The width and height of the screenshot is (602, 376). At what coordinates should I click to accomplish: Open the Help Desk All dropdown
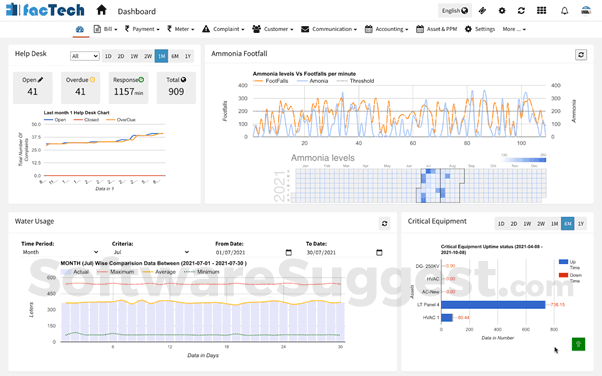tap(84, 56)
